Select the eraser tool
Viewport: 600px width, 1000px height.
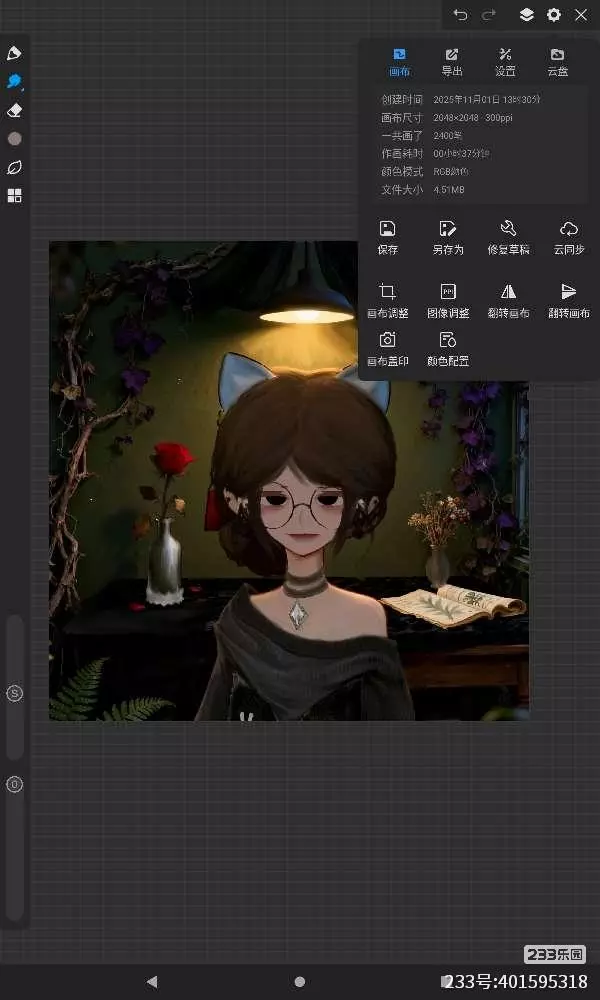(14, 110)
